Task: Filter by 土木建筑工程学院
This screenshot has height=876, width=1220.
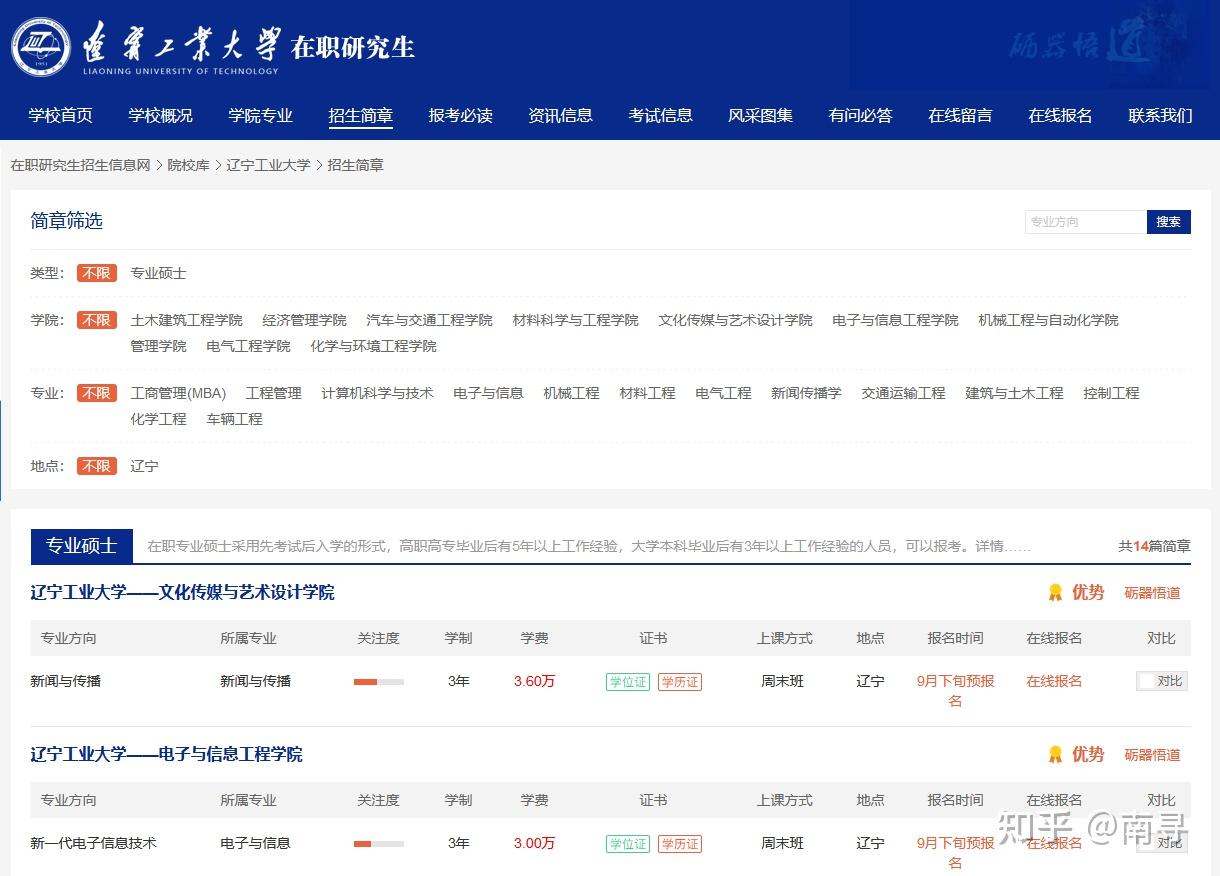Action: (187, 320)
